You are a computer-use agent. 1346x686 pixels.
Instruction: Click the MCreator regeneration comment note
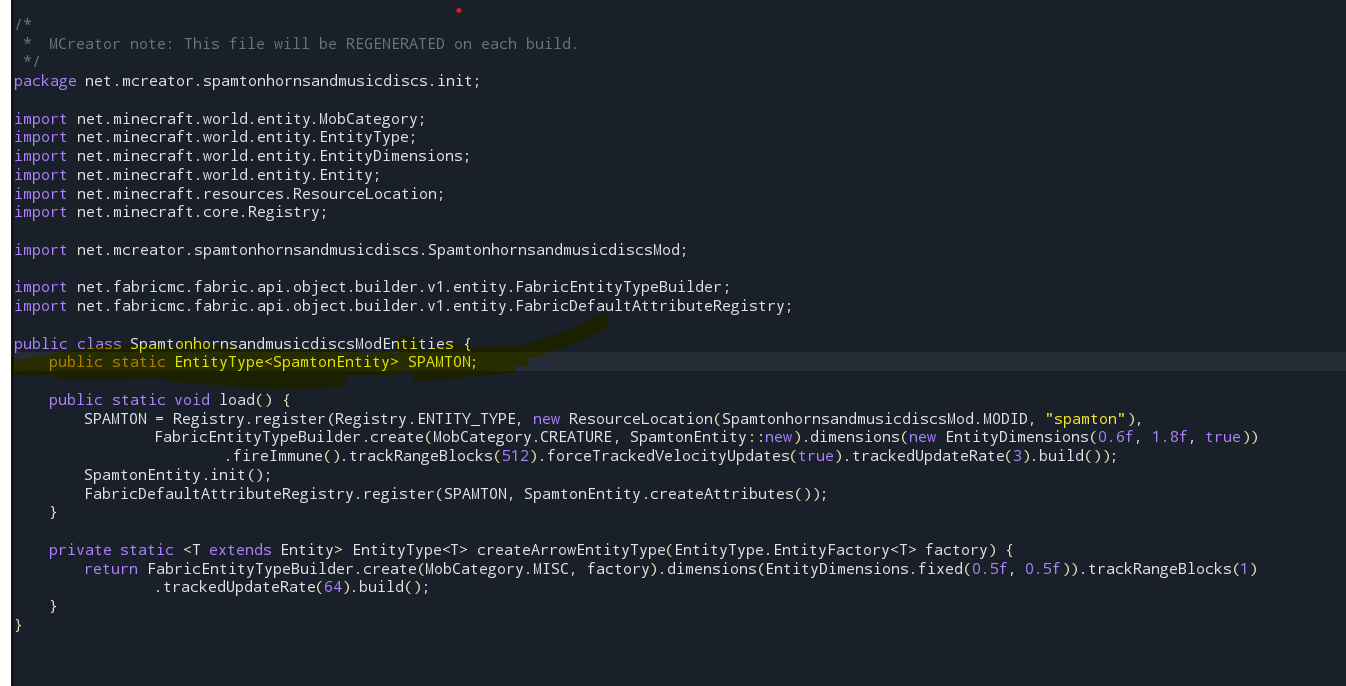[x=290, y=43]
